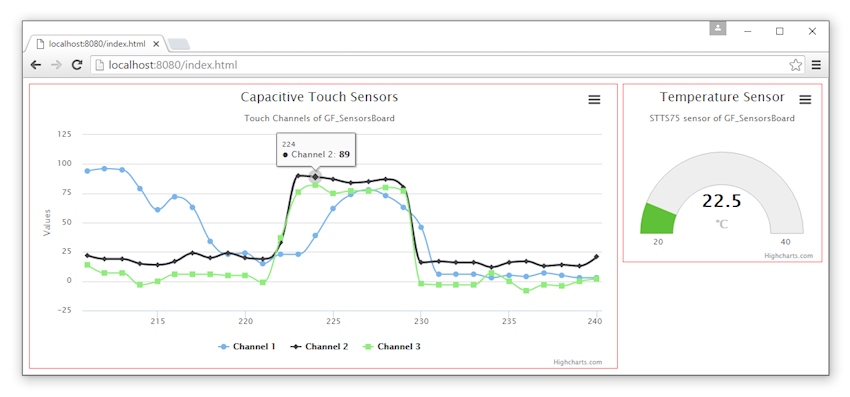
Task: Click the Highcharts.com link under temperature gauge
Action: 789,256
